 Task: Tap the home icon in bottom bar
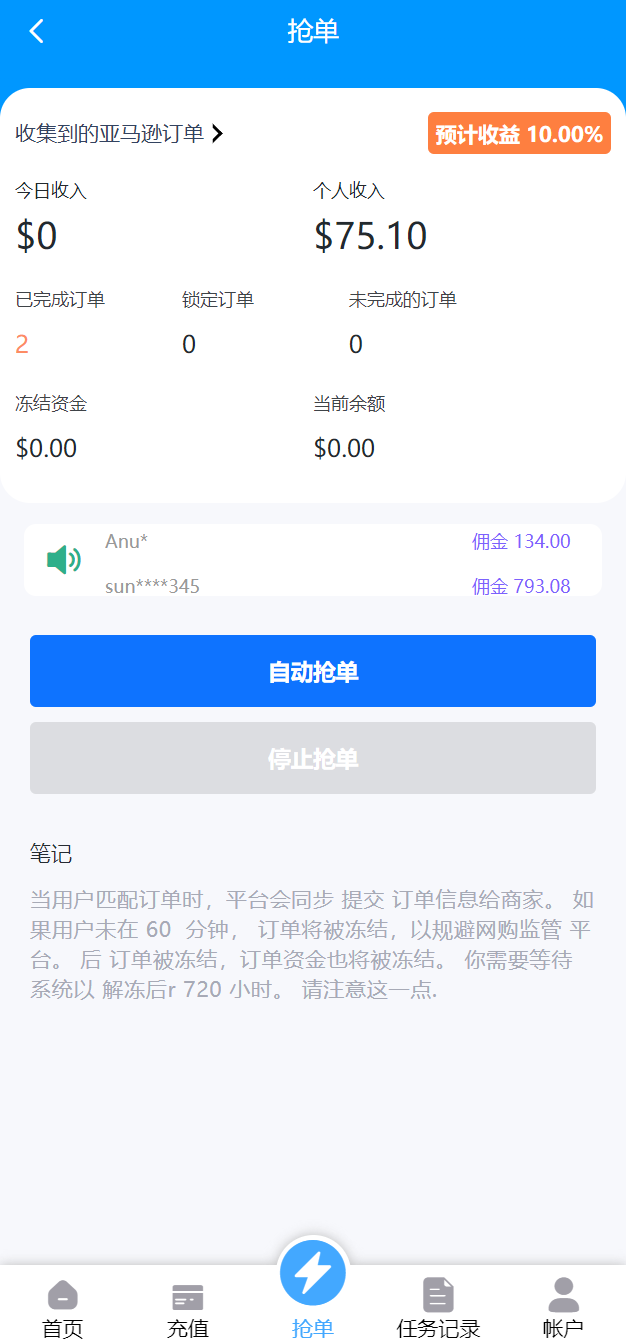pos(63,1295)
